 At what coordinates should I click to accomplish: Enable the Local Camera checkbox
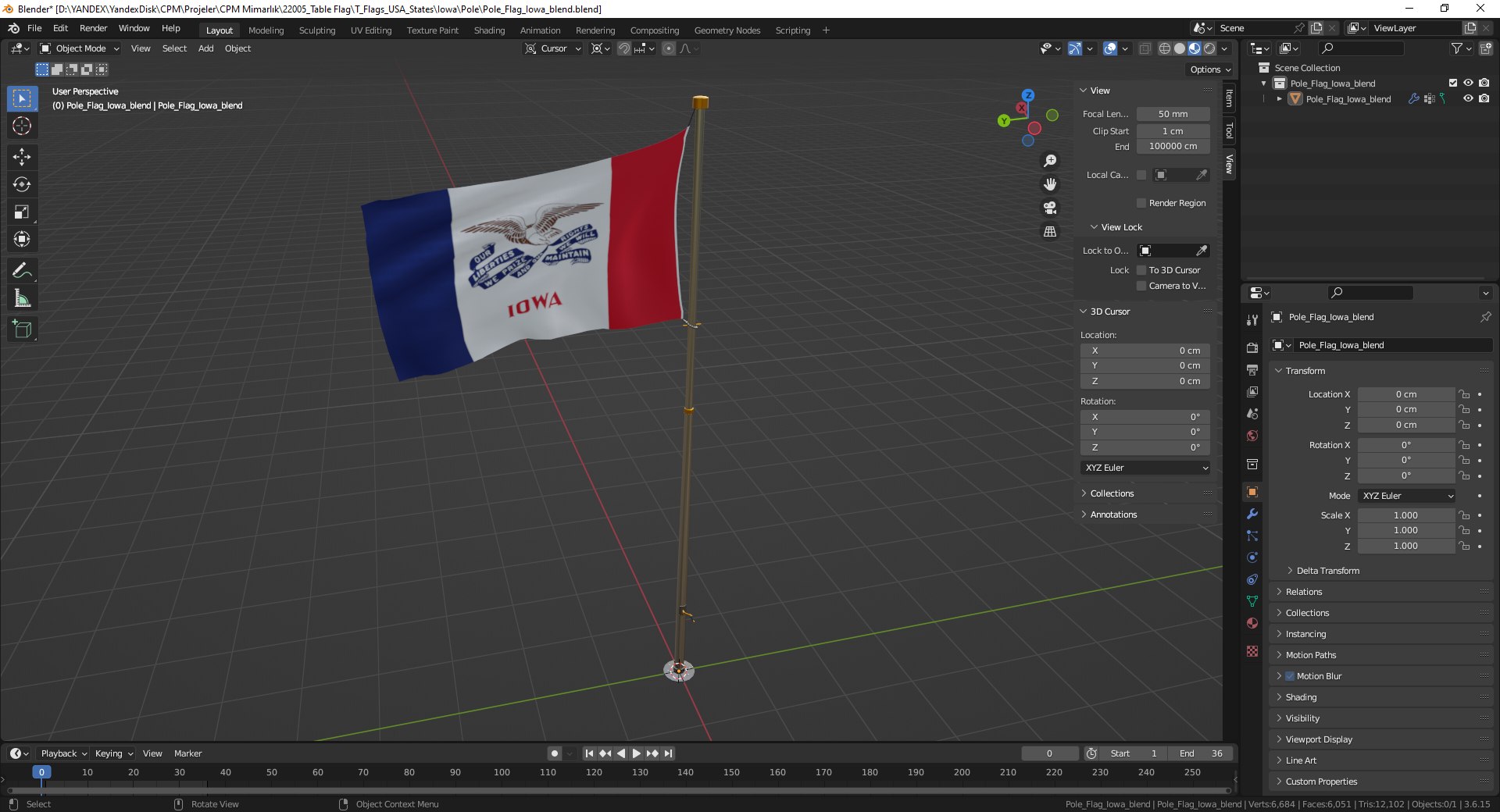click(x=1141, y=175)
